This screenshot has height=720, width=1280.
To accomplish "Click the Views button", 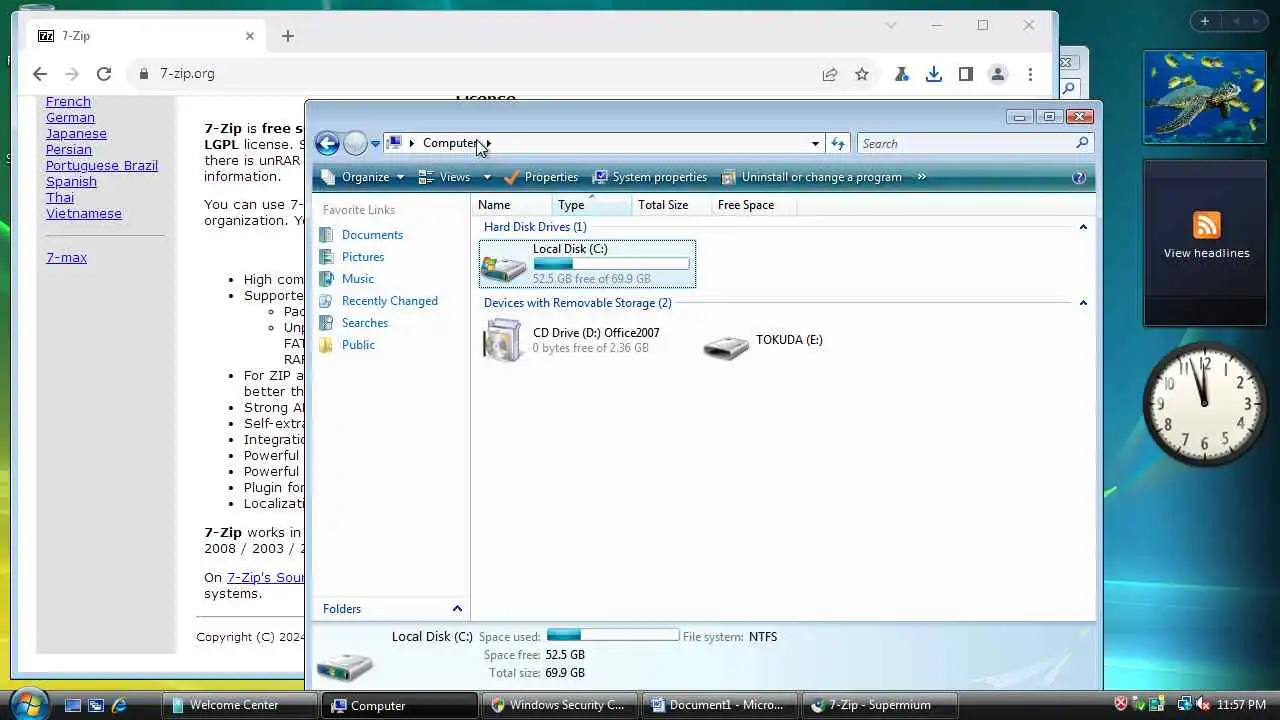I will 446,177.
